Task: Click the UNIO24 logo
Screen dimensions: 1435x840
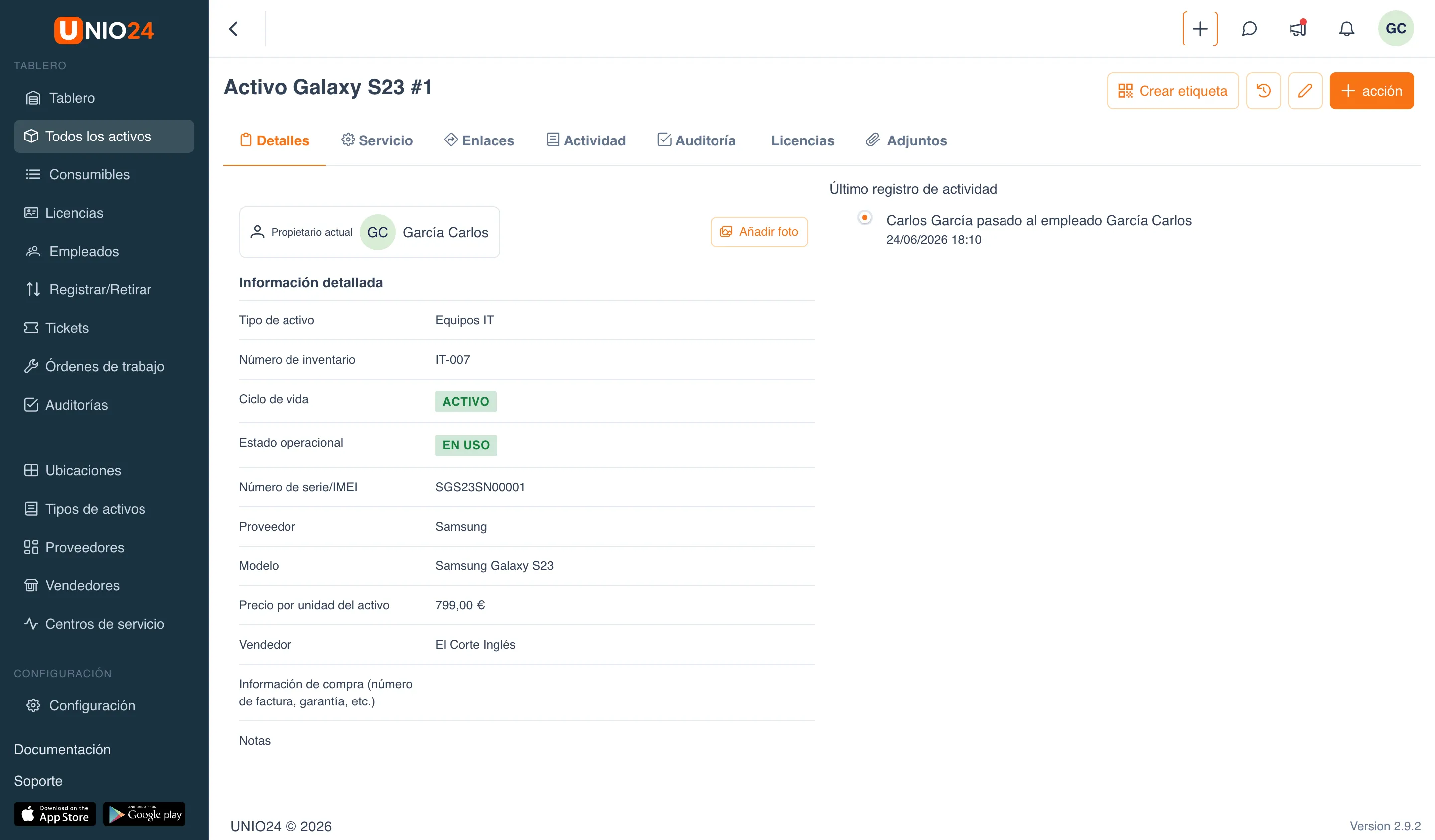Action: (x=104, y=30)
